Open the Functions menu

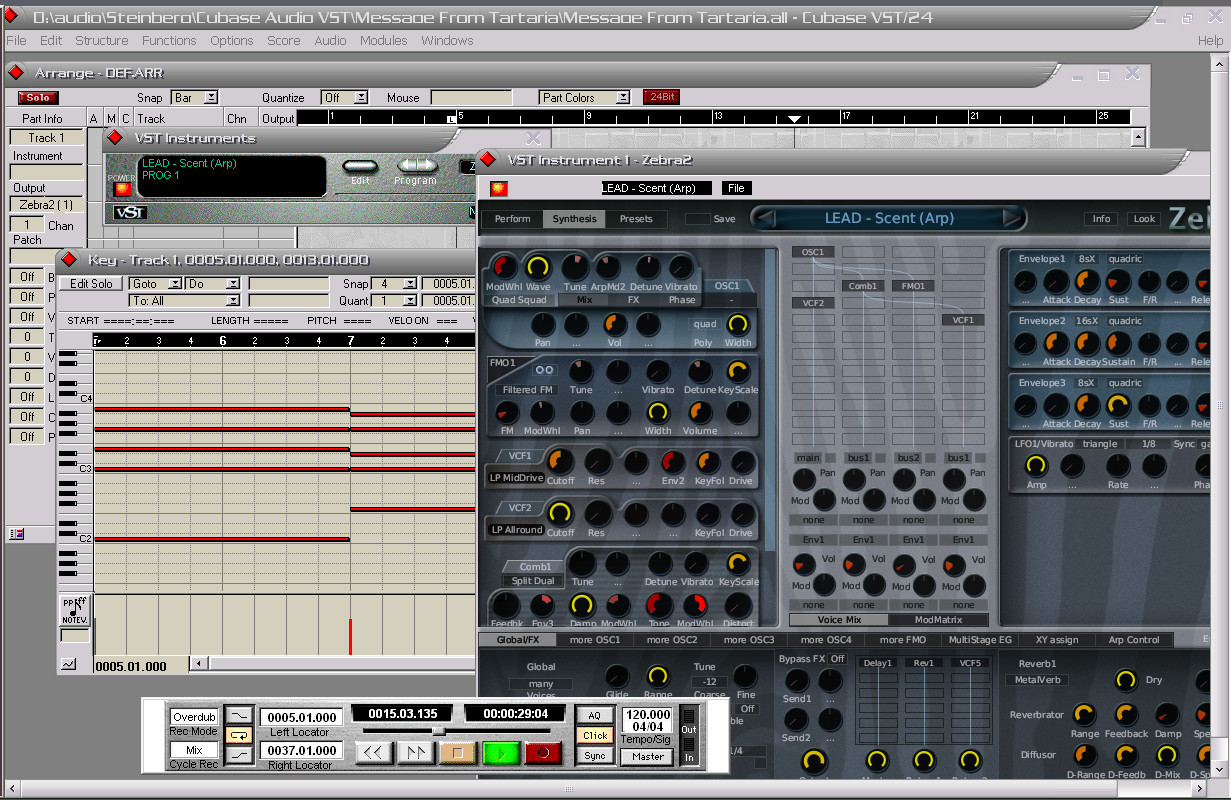pos(169,40)
